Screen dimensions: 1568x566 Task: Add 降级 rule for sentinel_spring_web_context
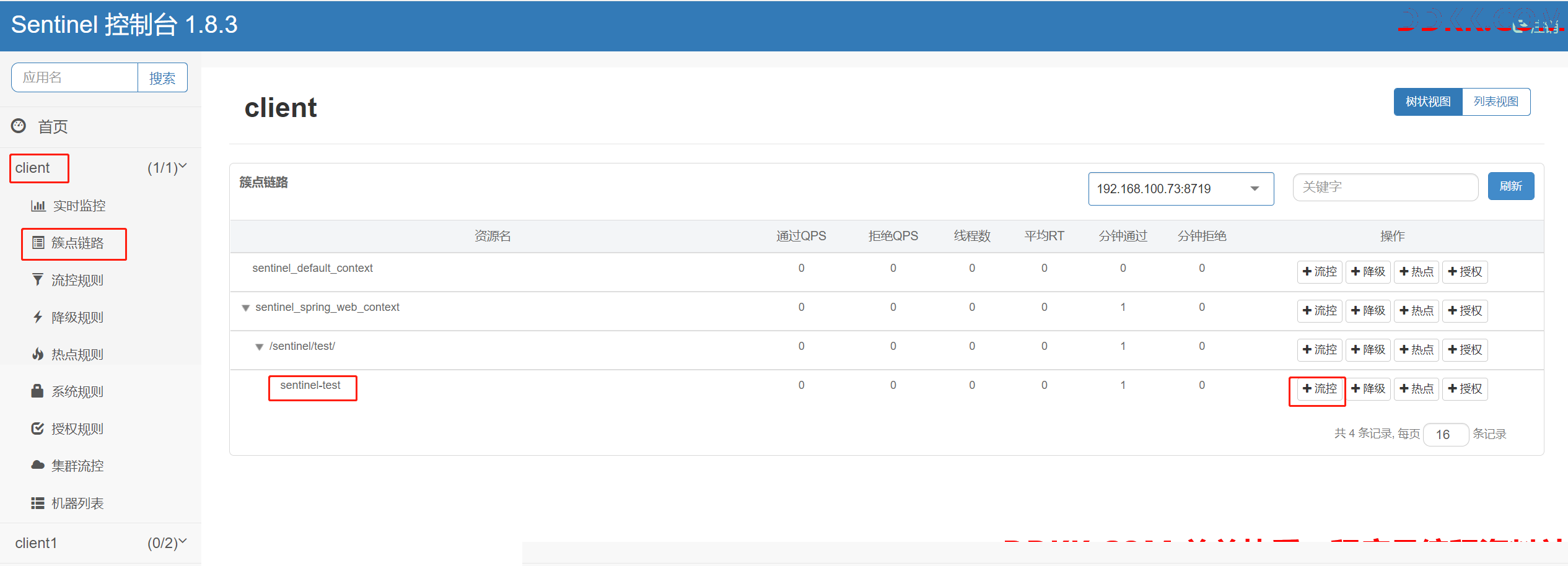pos(1368,311)
